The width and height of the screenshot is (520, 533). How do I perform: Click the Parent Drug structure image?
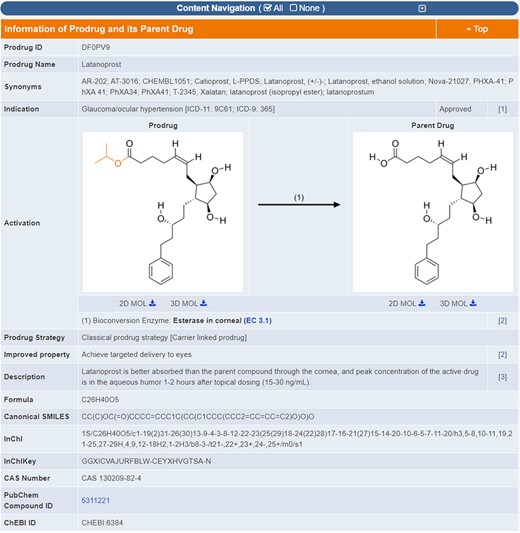coord(433,212)
